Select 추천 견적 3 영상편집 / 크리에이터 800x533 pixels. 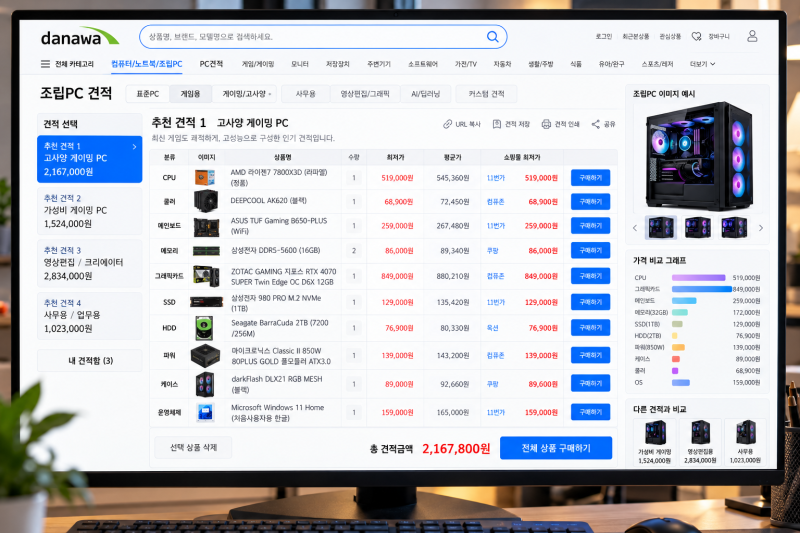coord(90,263)
